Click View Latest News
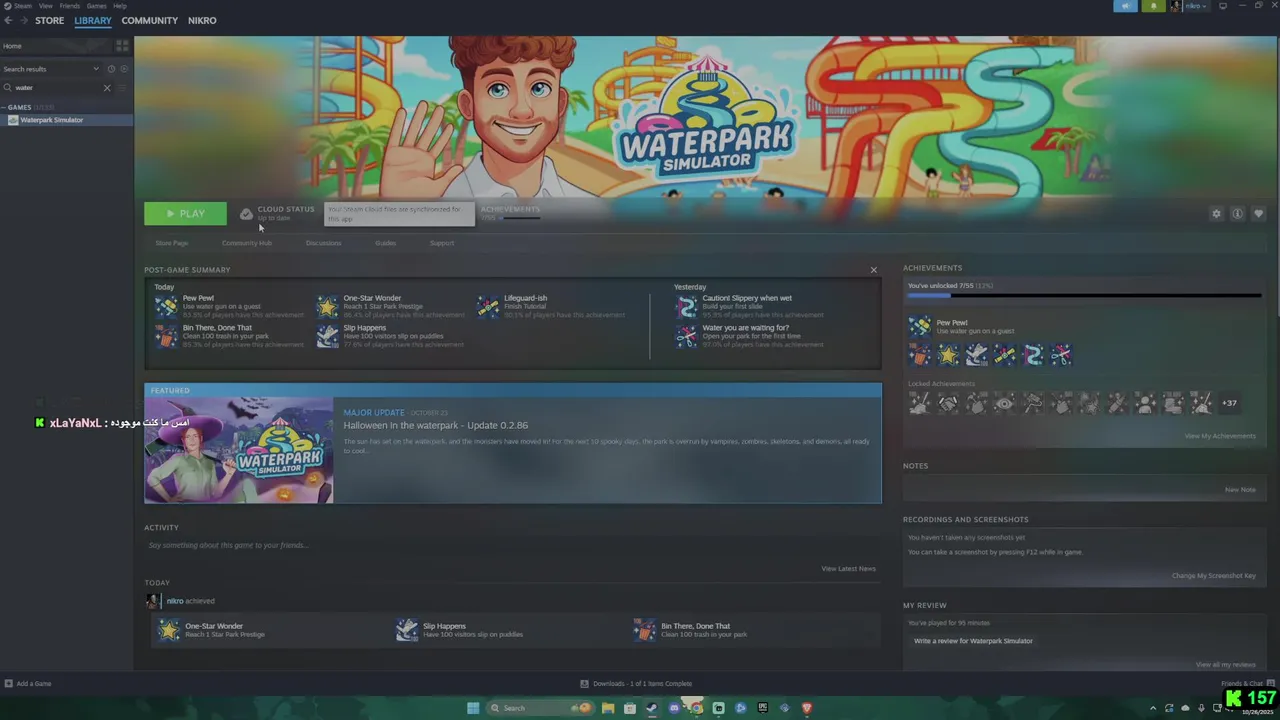1280x720 pixels. [x=848, y=569]
